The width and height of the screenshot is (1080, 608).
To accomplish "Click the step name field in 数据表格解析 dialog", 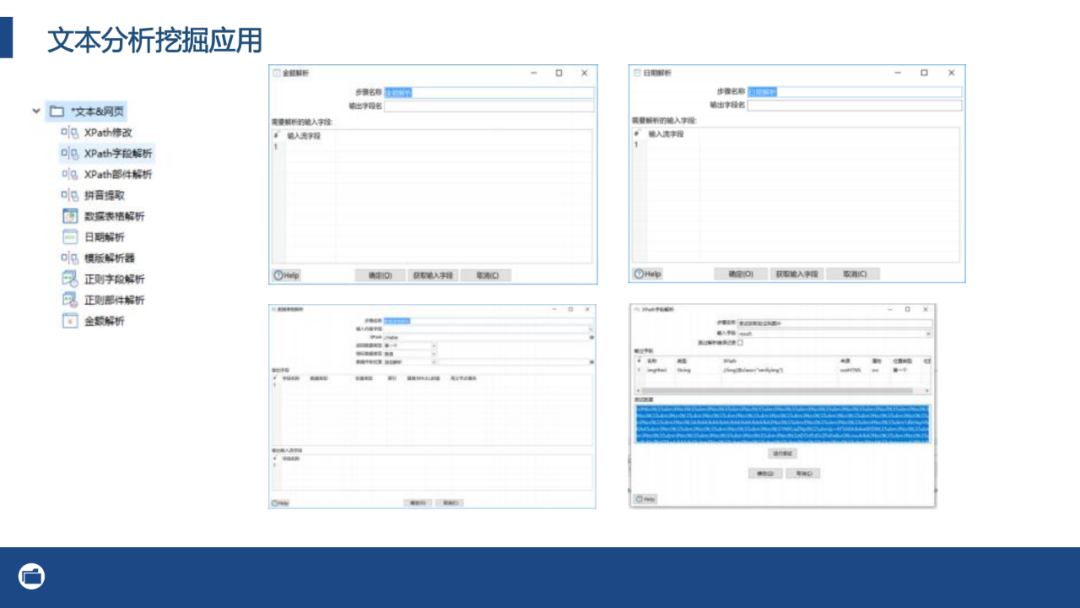I will click(488, 321).
